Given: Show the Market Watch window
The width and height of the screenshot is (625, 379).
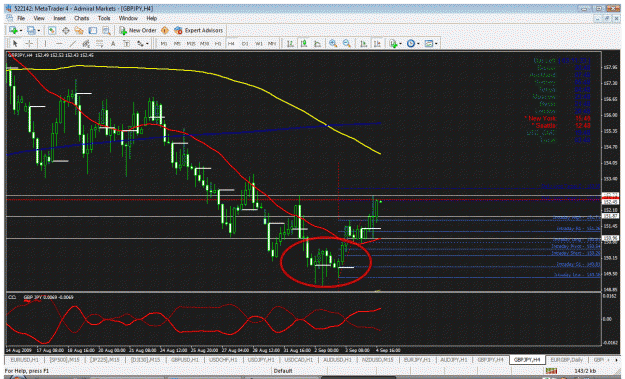Looking at the screenshot, I should click(x=52, y=30).
